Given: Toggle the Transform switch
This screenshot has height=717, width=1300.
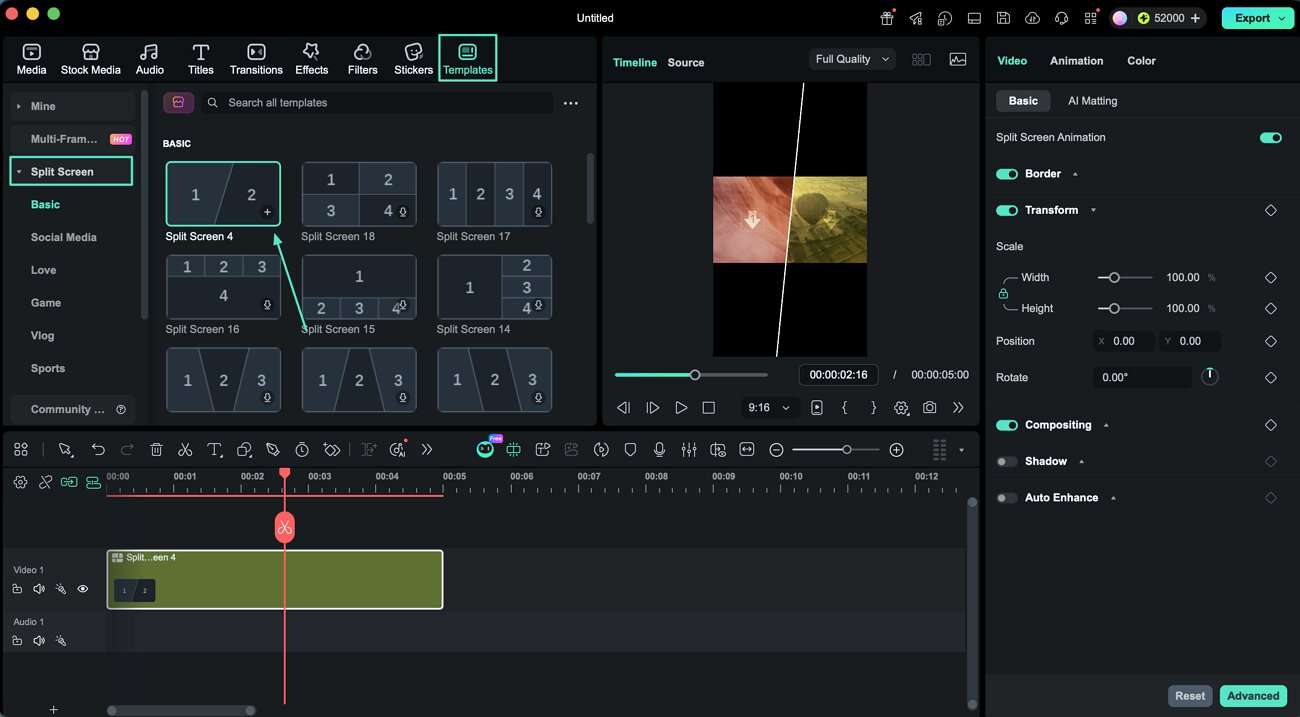Looking at the screenshot, I should [1007, 210].
